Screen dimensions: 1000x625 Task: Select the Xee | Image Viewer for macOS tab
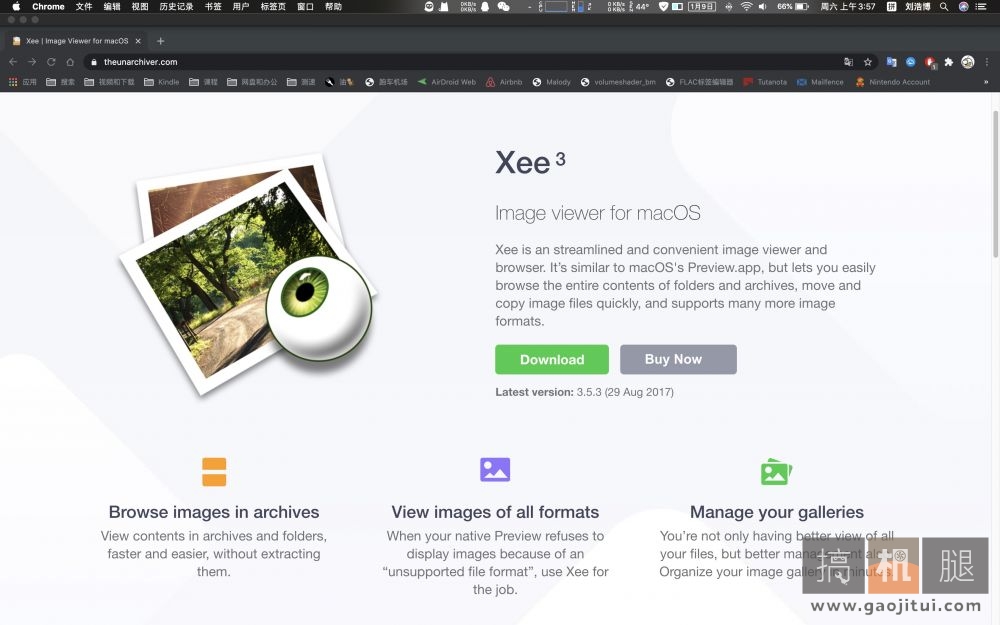76,41
